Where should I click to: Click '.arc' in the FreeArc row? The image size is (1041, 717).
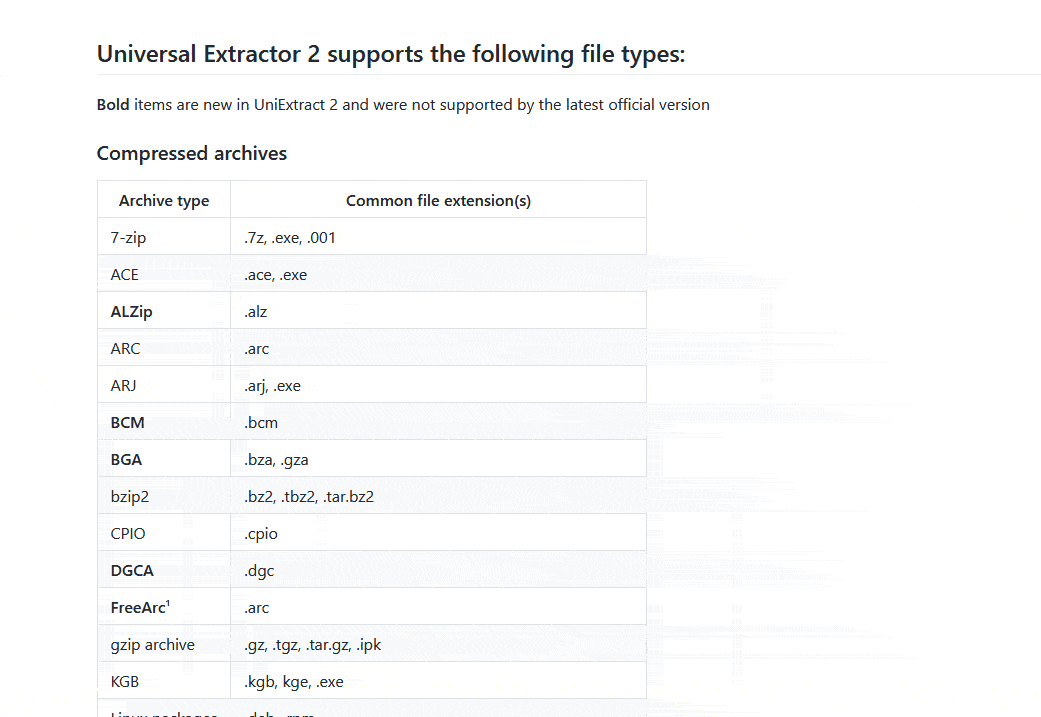tap(438, 607)
